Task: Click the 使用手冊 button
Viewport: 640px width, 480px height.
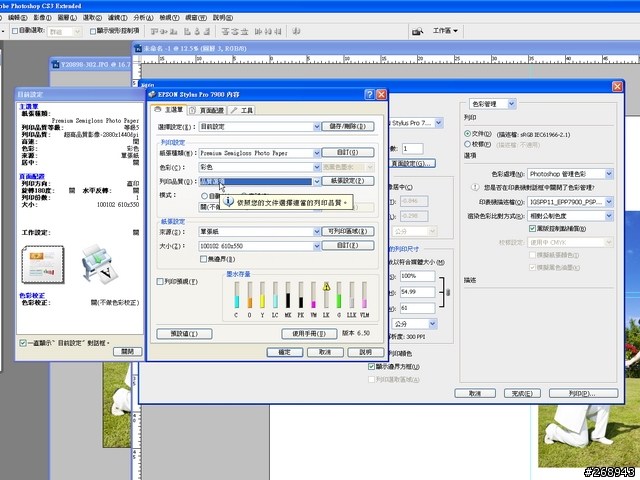Action: point(309,333)
